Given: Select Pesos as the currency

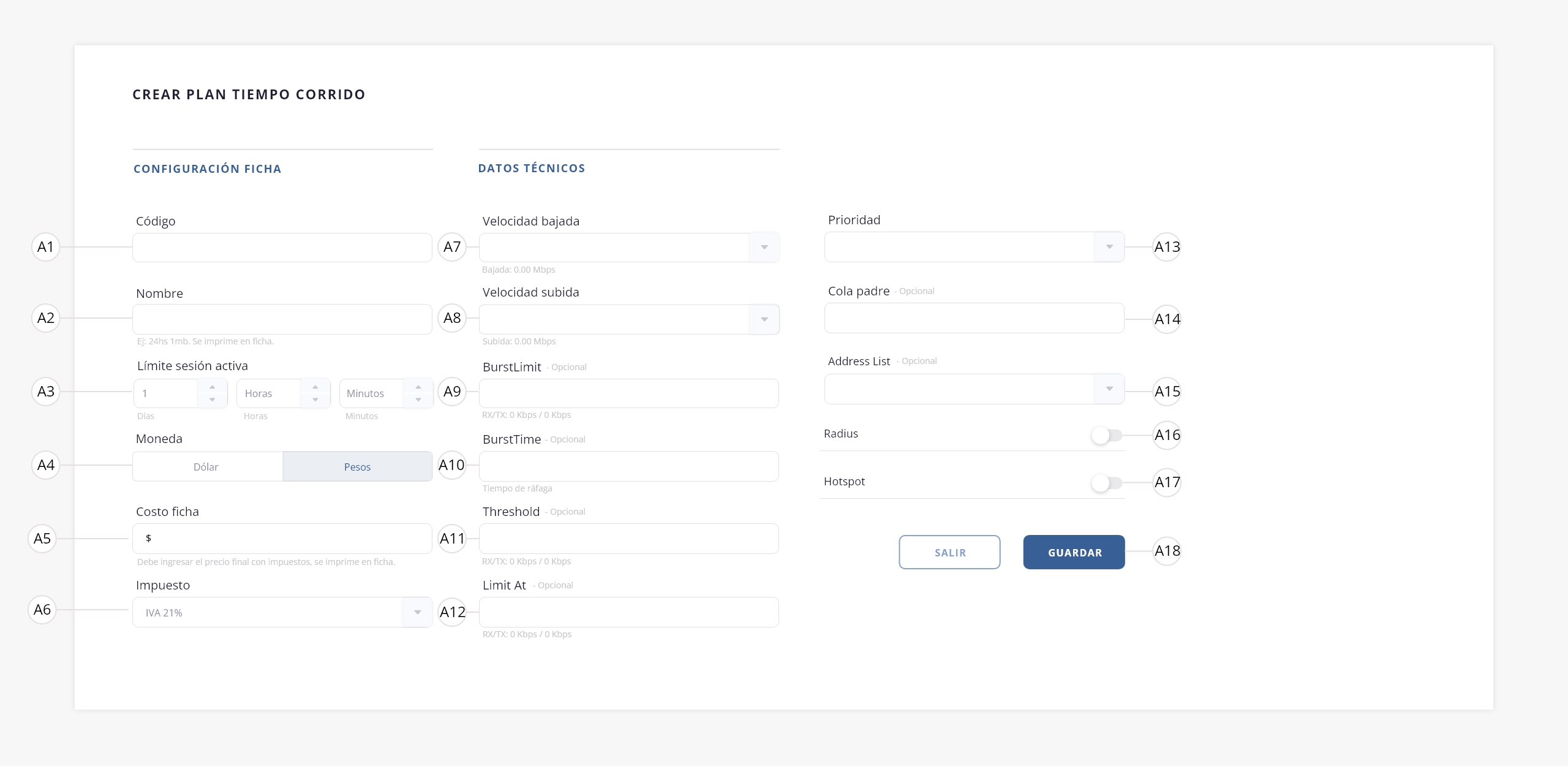Looking at the screenshot, I should click(358, 467).
